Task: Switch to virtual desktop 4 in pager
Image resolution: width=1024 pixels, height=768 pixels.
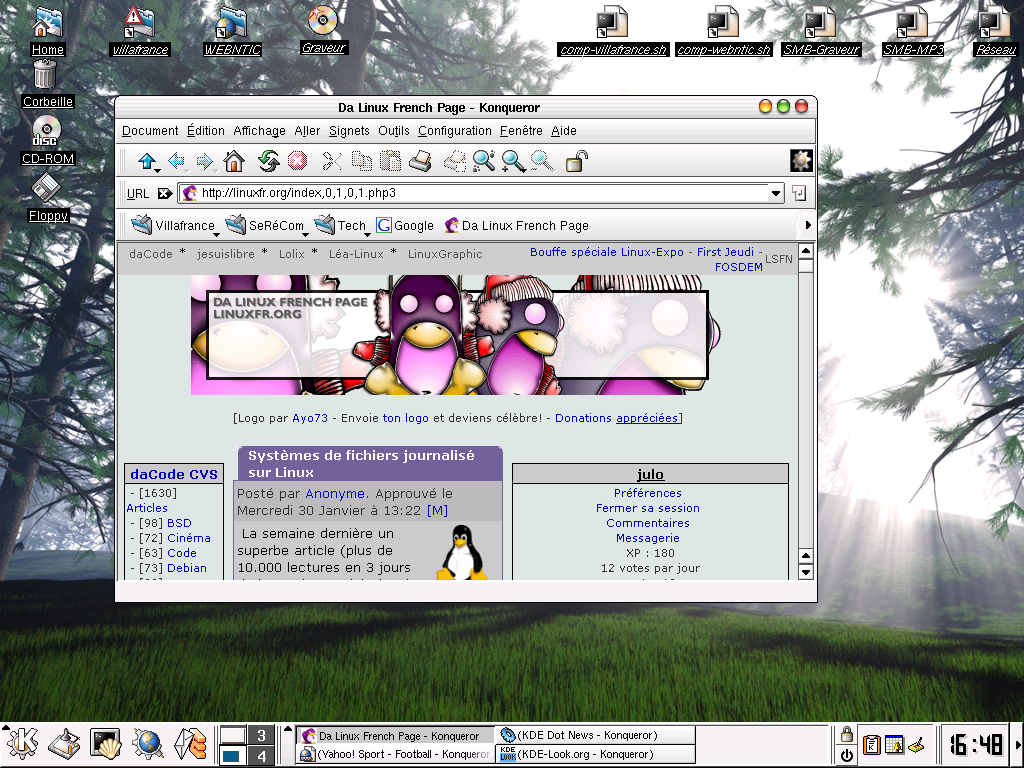Action: point(262,756)
